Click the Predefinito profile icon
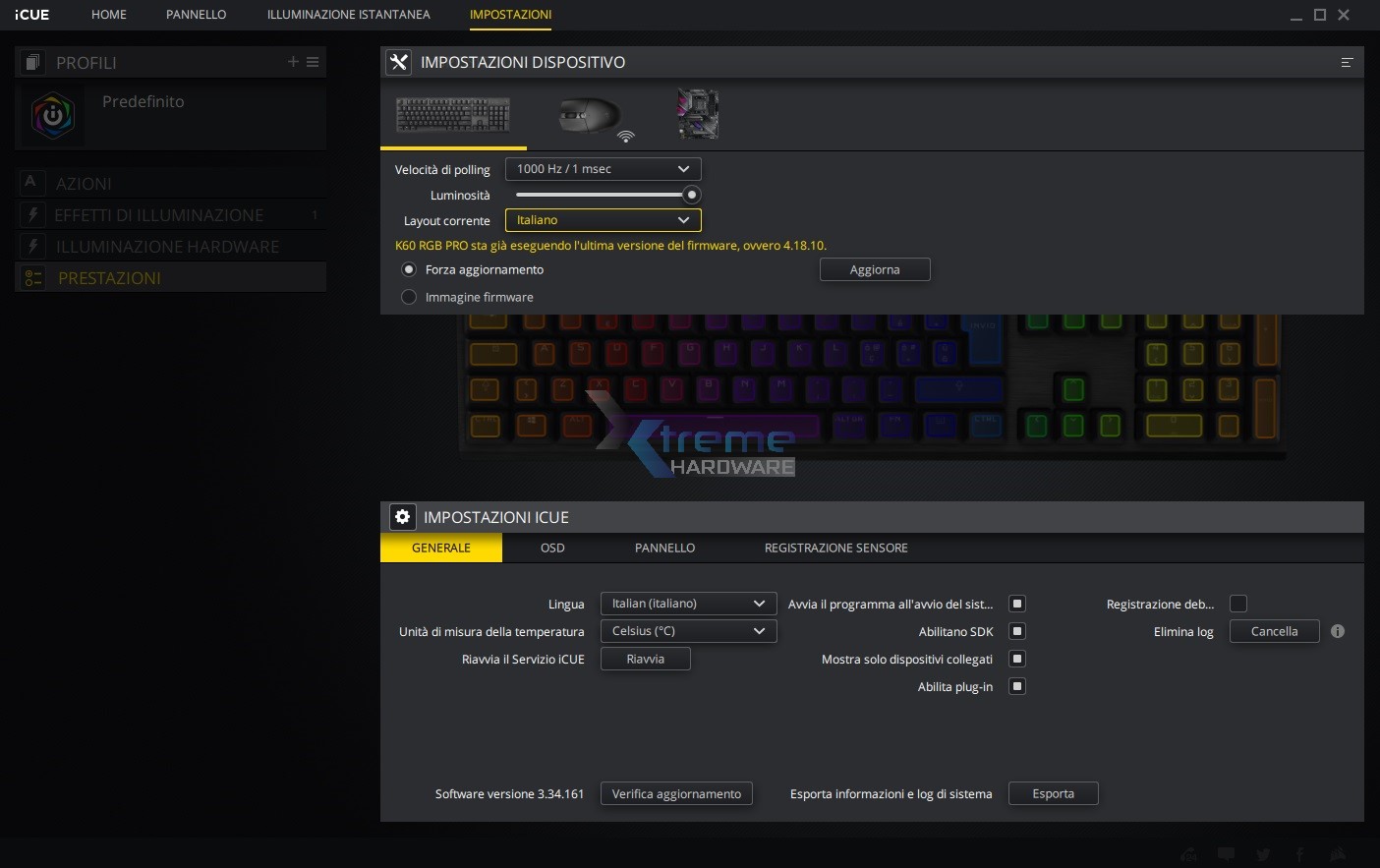This screenshot has height=868, width=1380. (53, 116)
